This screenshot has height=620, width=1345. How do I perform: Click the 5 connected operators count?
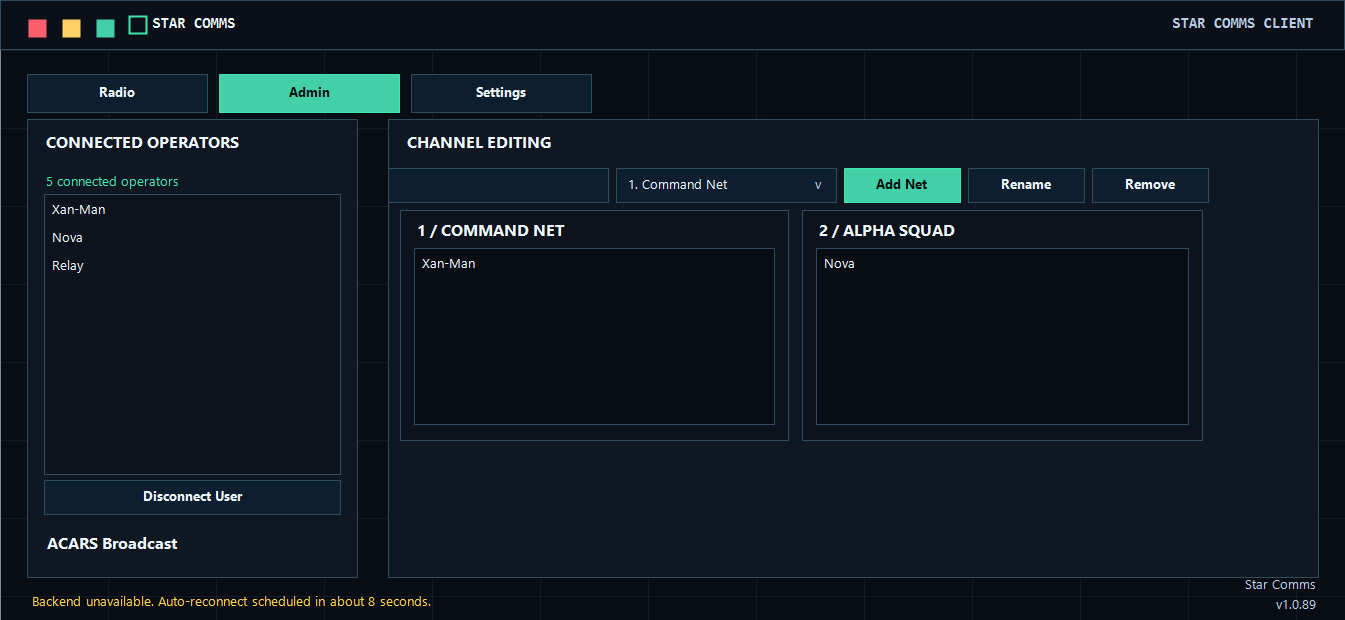[112, 182]
